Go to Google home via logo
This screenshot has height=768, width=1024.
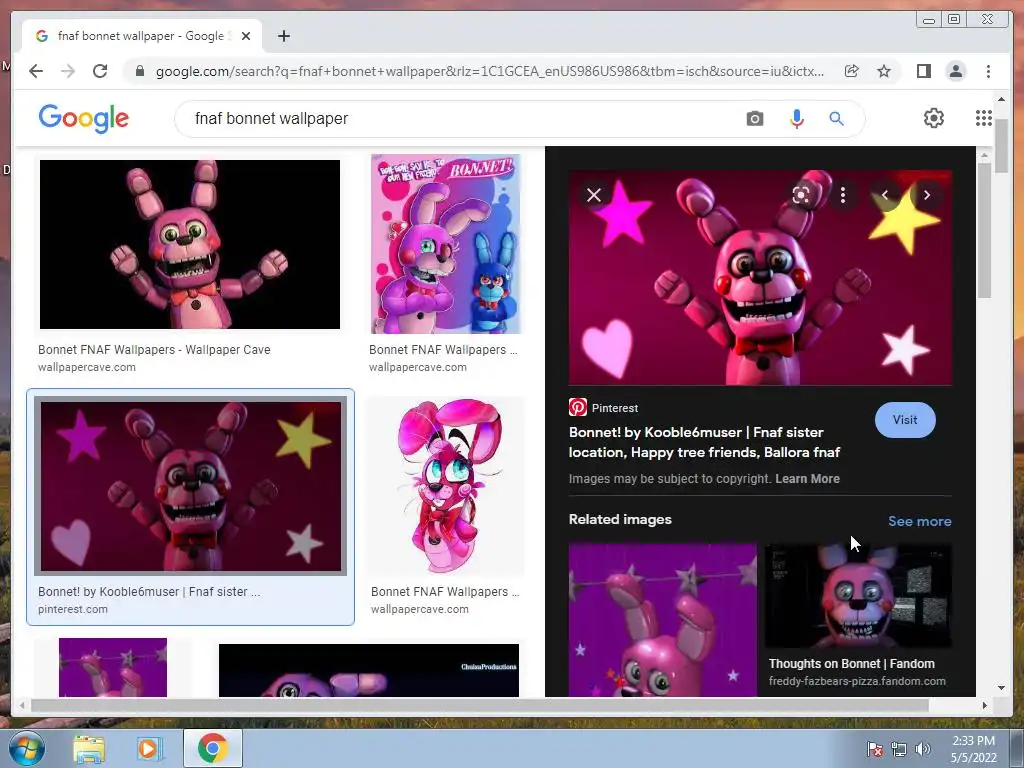[x=84, y=118]
